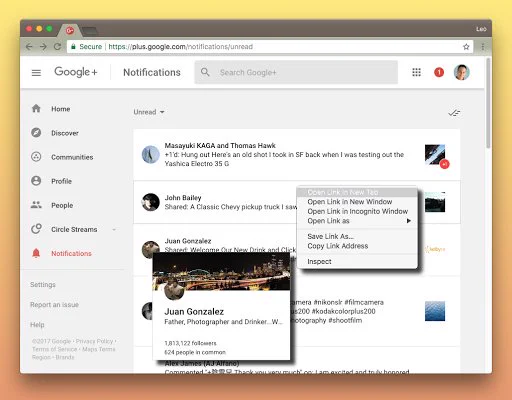Image resolution: width=512 pixels, height=400 pixels.
Task: Mark all notifications as read icon
Action: (454, 113)
